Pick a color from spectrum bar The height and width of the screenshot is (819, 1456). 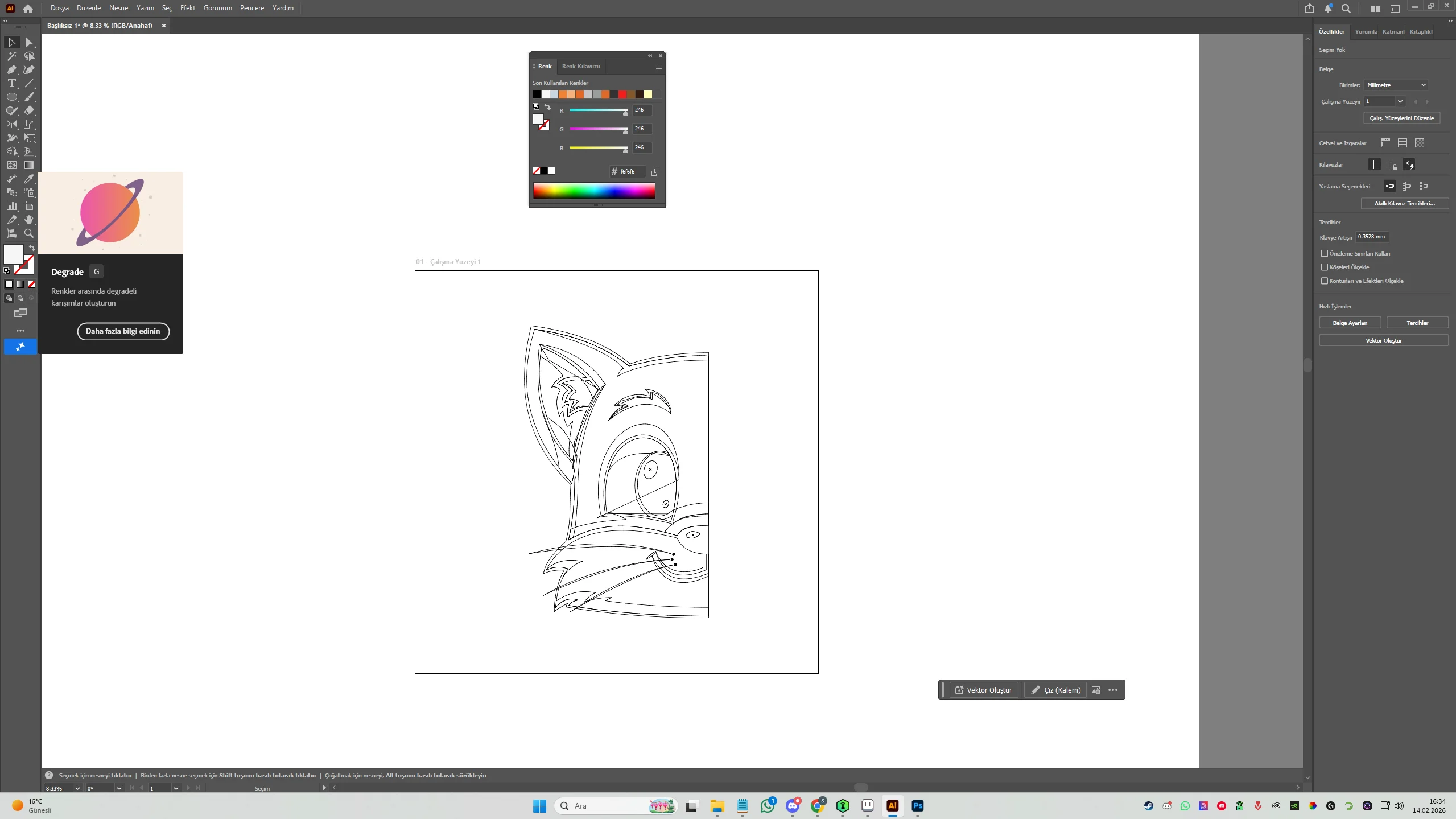[x=594, y=191]
